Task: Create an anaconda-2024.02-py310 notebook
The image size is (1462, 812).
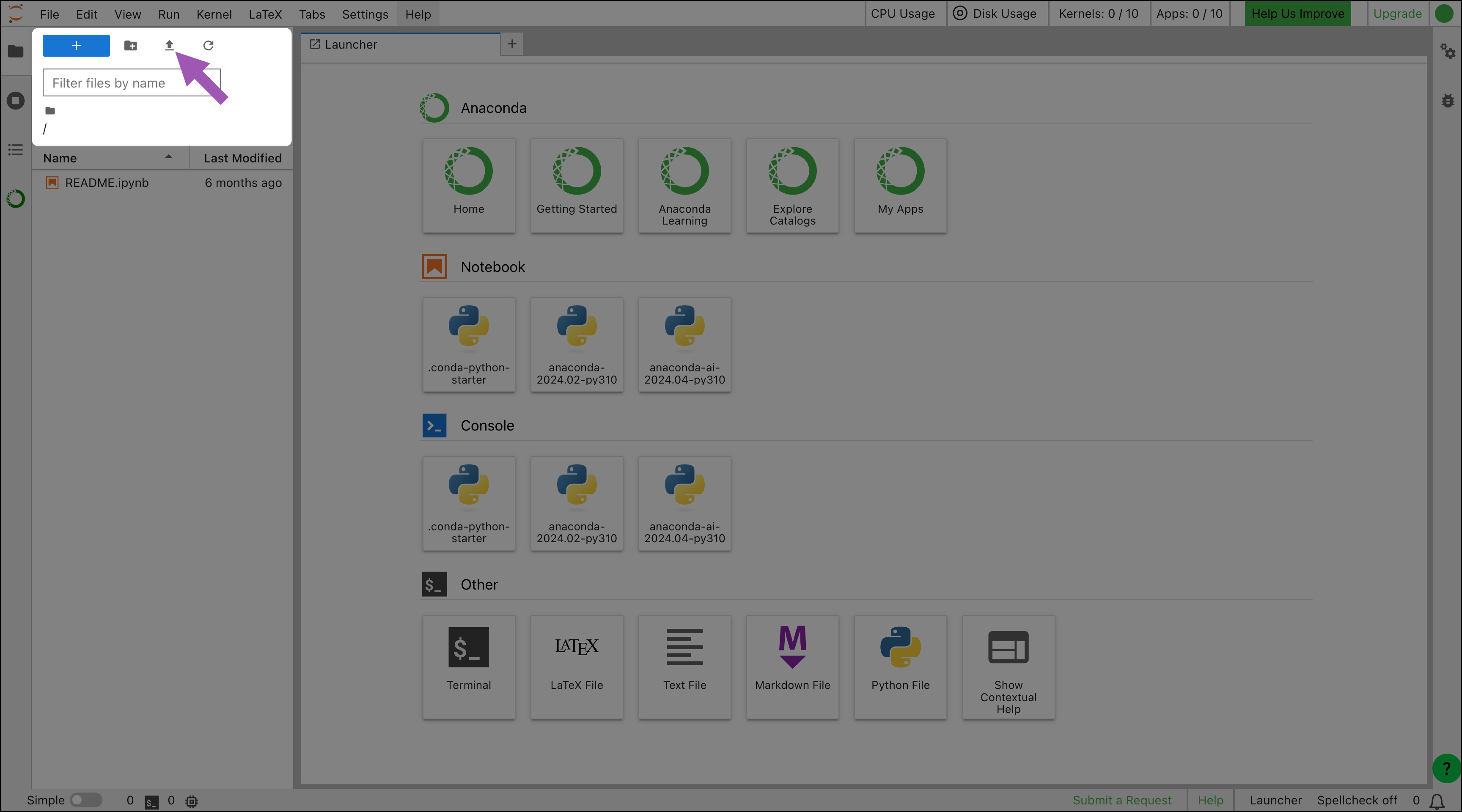Action: tap(577, 344)
